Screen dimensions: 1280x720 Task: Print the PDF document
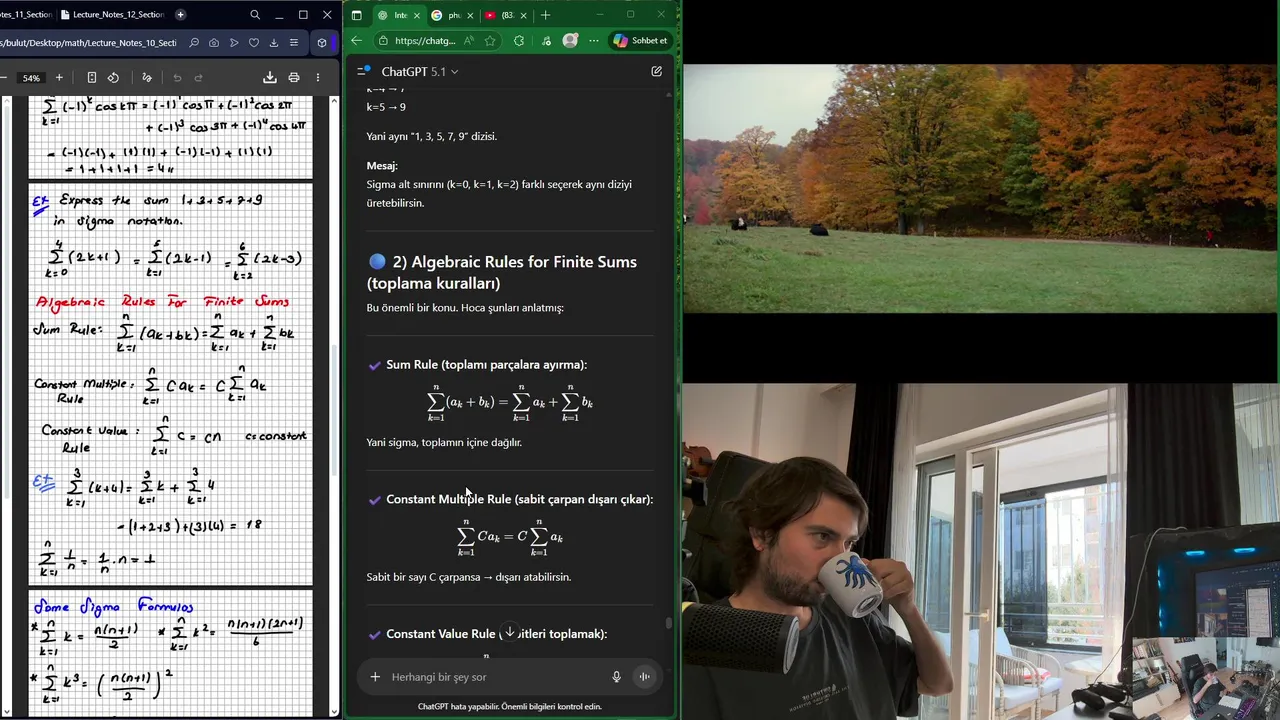[293, 77]
